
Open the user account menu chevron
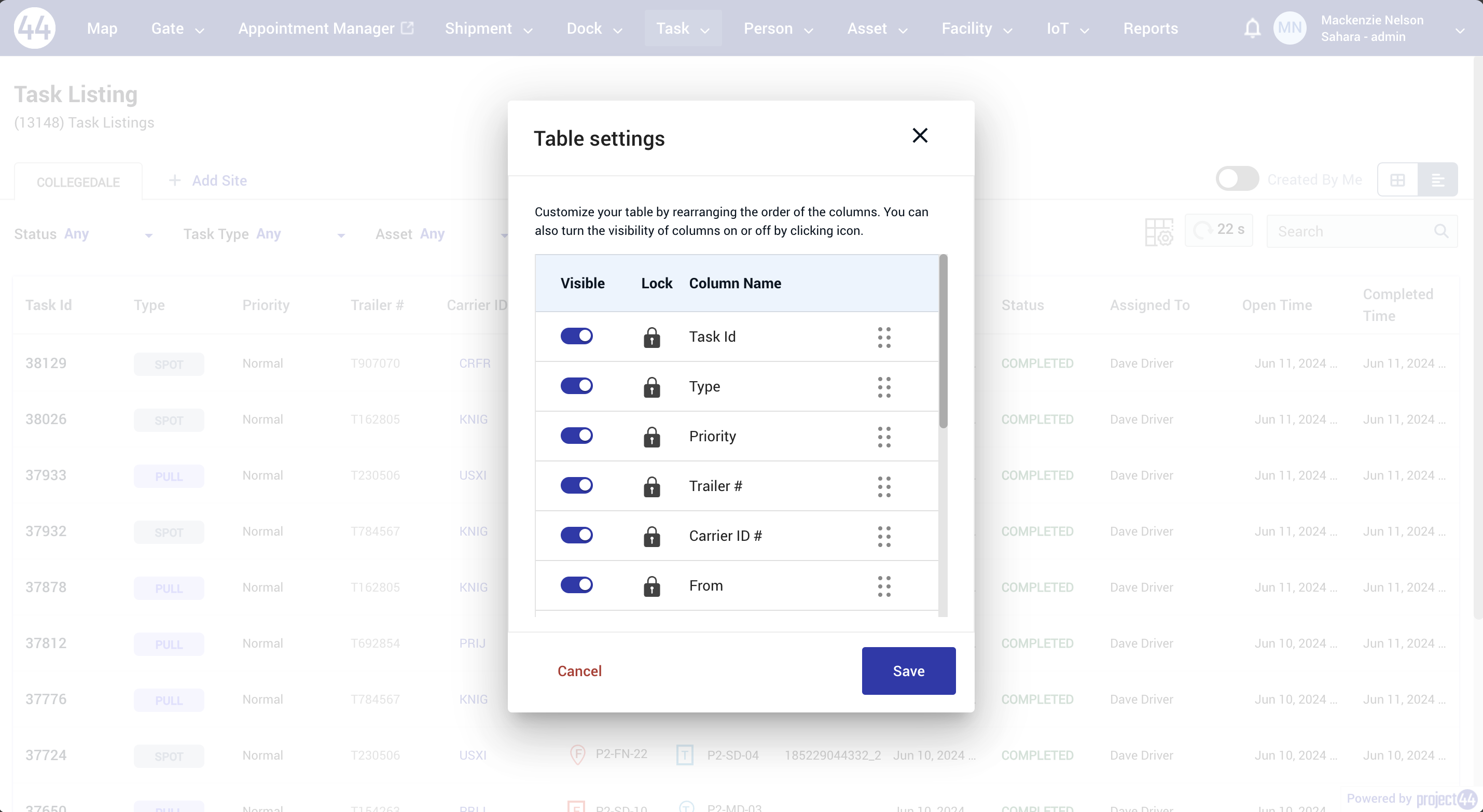(1459, 31)
